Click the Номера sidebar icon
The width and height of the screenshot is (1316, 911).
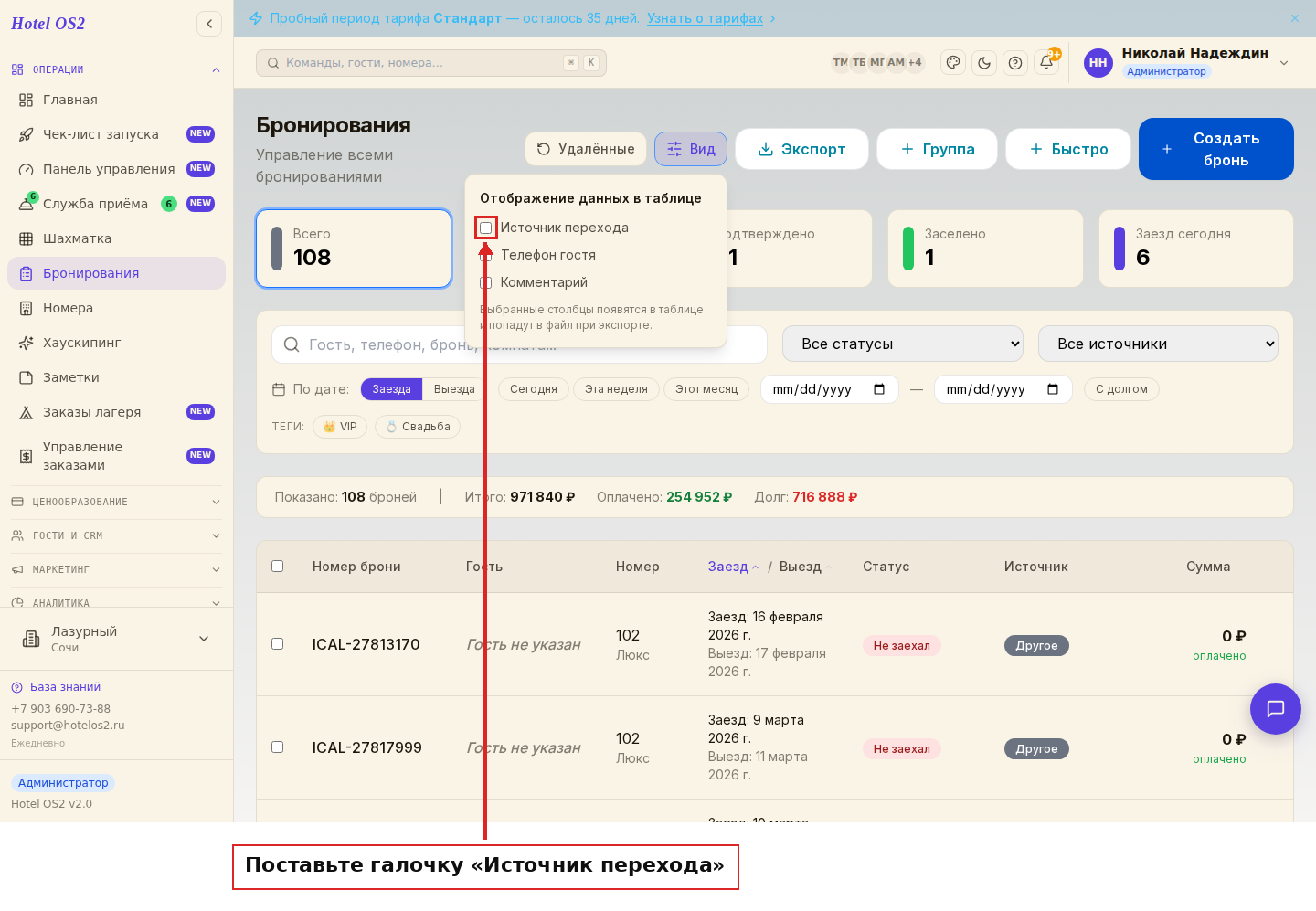(x=27, y=308)
